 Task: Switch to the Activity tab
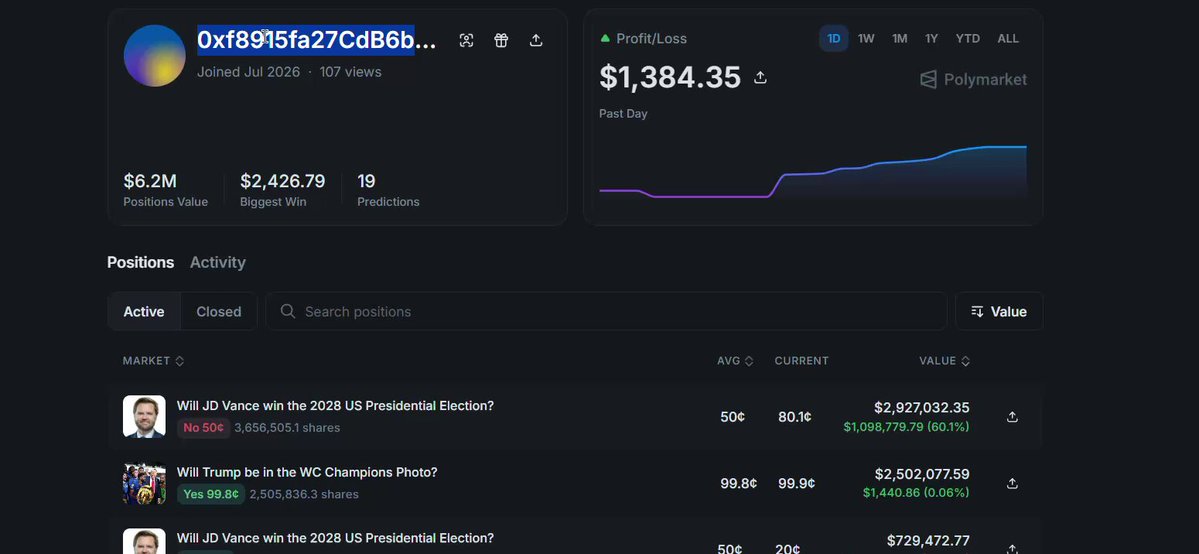tap(218, 262)
